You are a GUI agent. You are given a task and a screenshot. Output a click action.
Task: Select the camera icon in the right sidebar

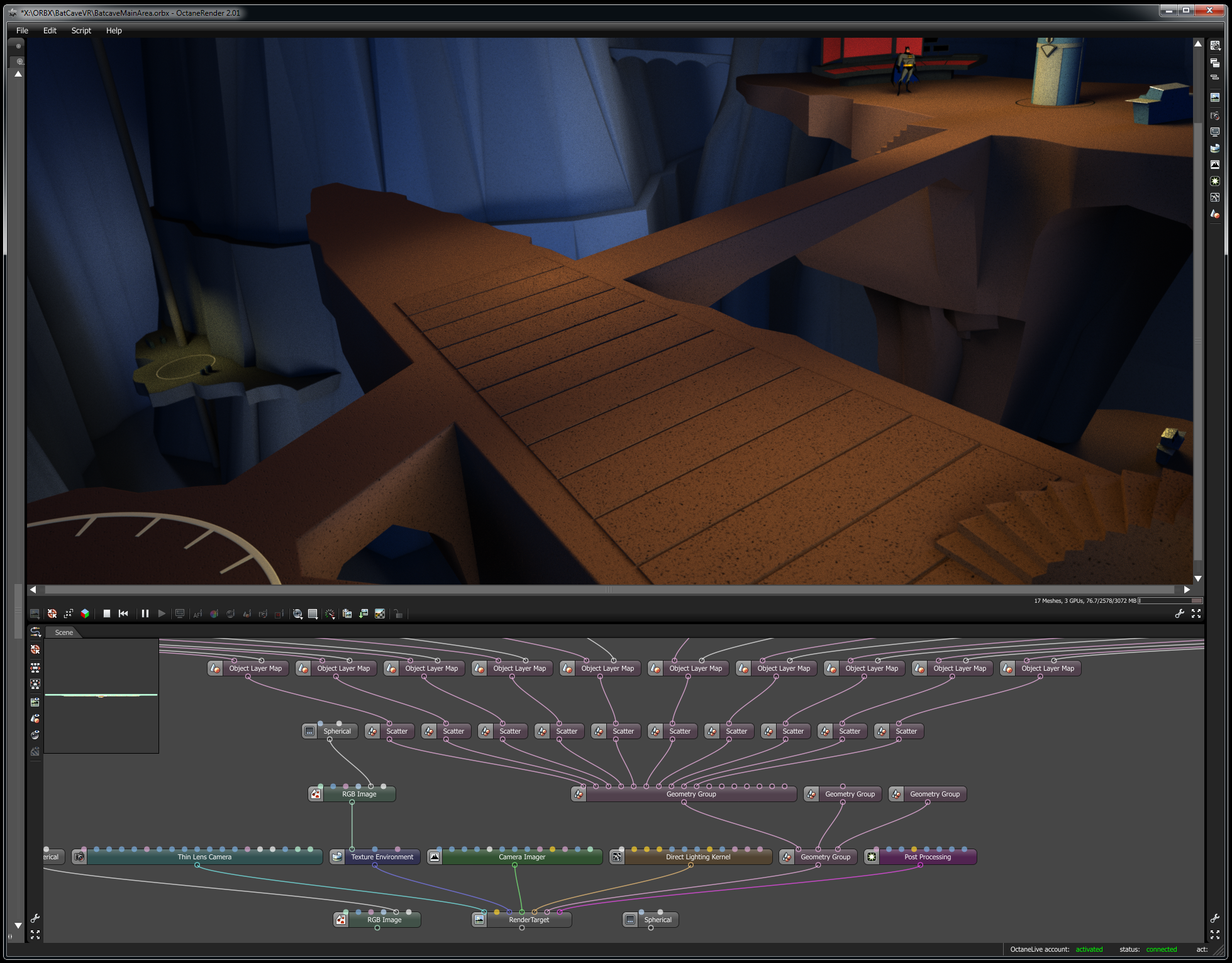1215,116
